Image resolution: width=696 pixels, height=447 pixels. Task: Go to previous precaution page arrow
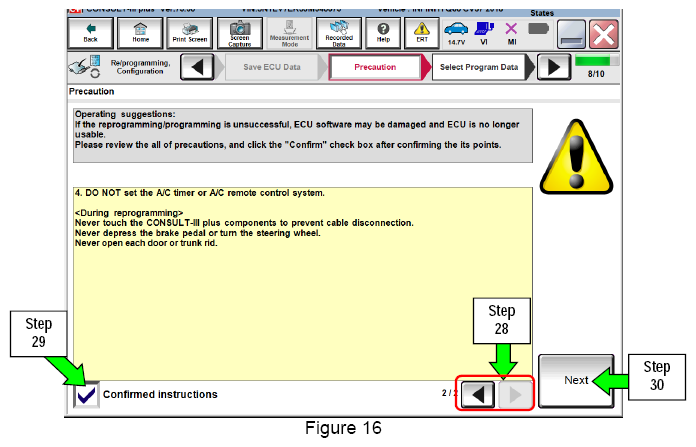478,394
